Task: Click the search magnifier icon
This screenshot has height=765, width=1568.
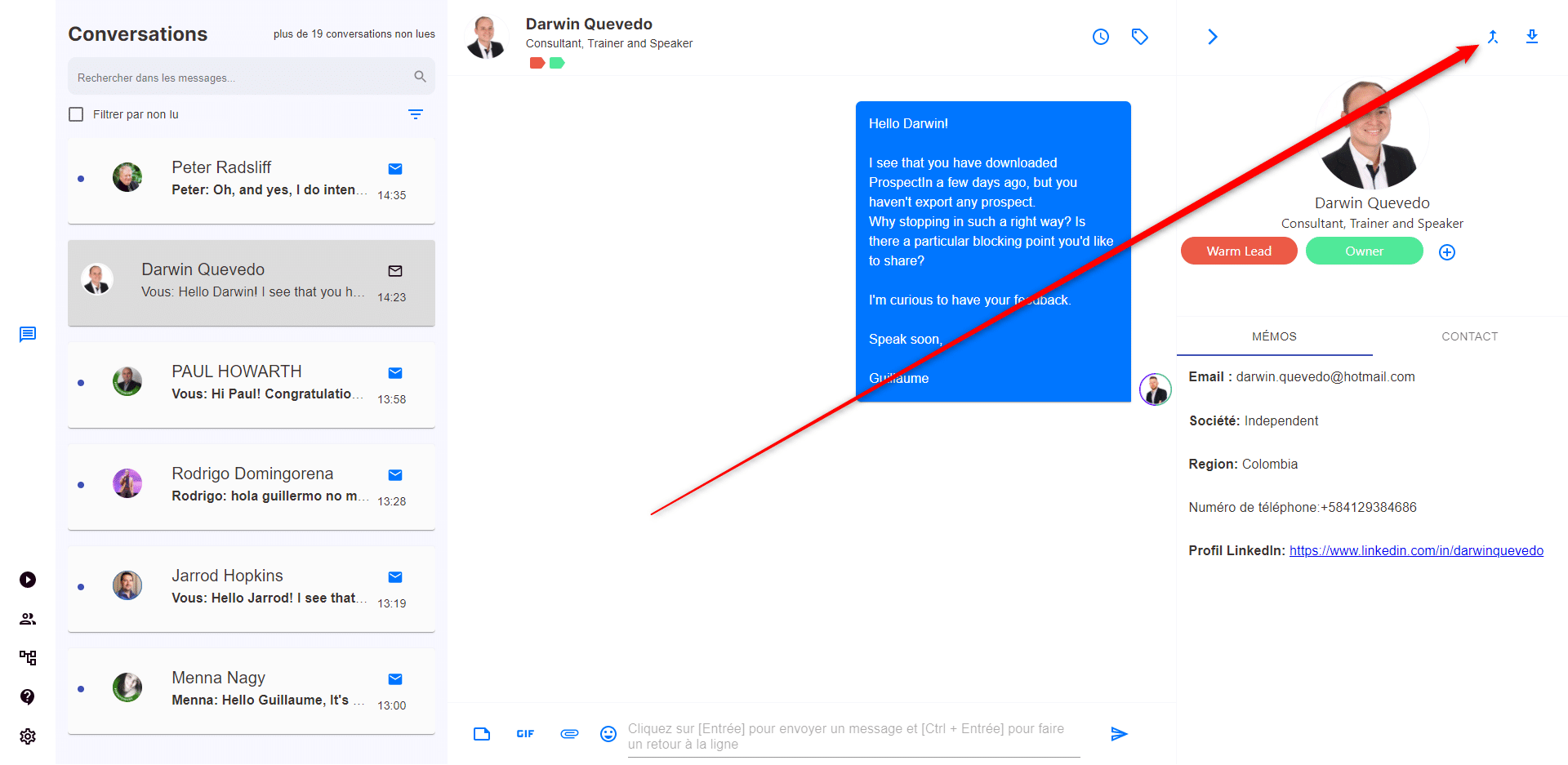Action: point(420,77)
